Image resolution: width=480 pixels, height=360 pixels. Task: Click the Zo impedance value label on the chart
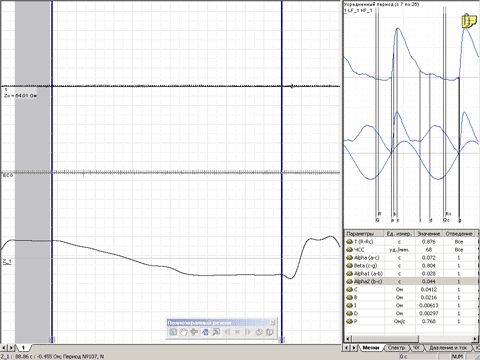click(x=21, y=96)
